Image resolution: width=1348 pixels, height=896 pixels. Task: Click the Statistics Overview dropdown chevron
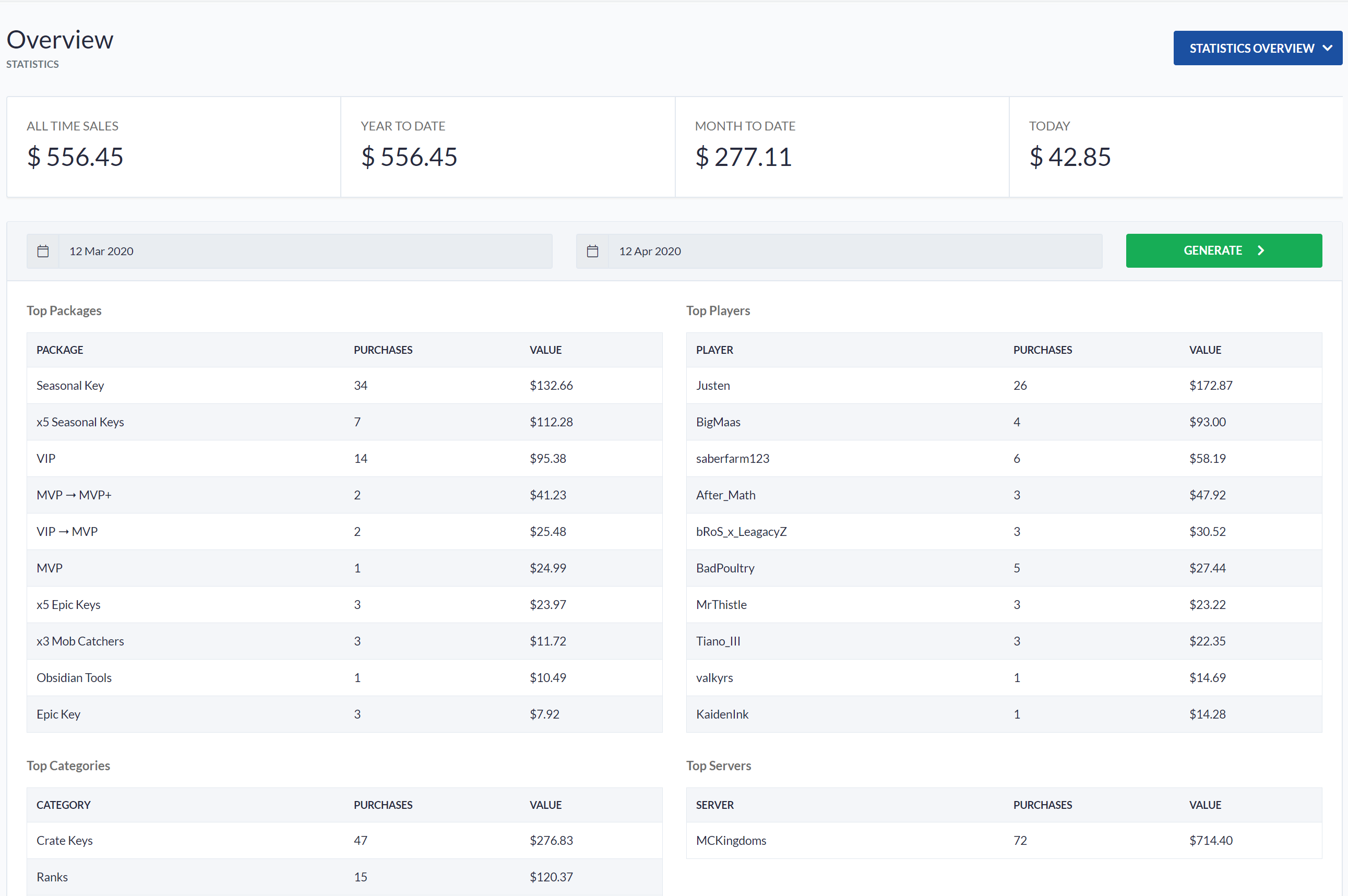click(x=1328, y=48)
